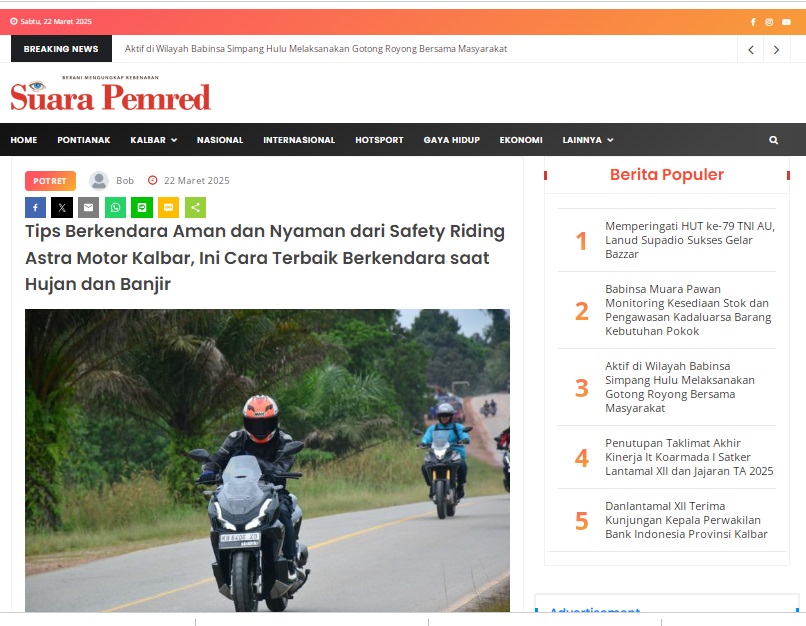Open YouTube channel icon in header
This screenshot has width=806, height=626.
pos(786,22)
